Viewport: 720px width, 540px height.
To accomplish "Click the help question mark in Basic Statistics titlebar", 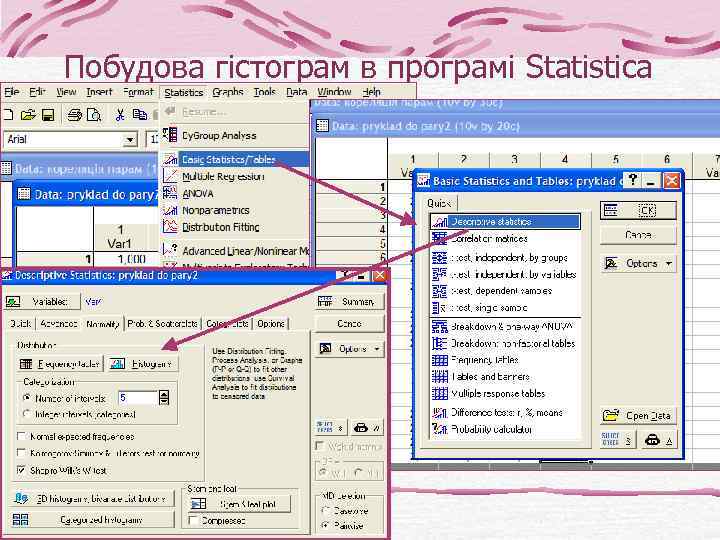I will pos(632,180).
